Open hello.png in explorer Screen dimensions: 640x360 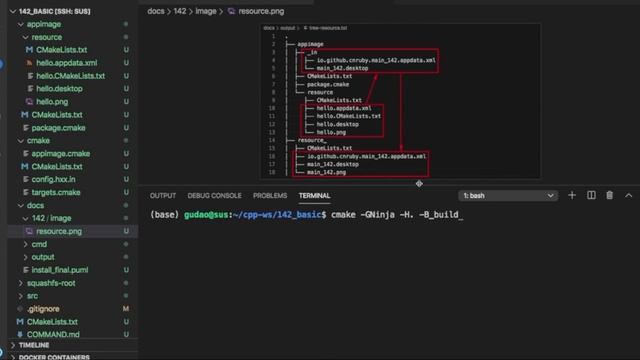coord(52,102)
